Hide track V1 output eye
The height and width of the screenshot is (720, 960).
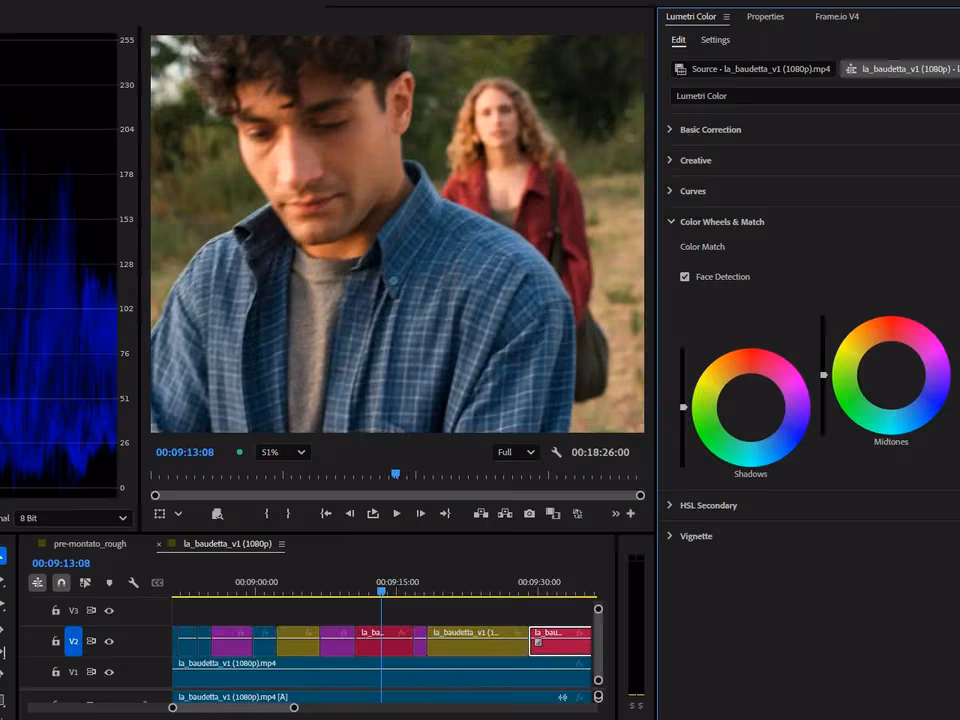pyautogui.click(x=109, y=672)
